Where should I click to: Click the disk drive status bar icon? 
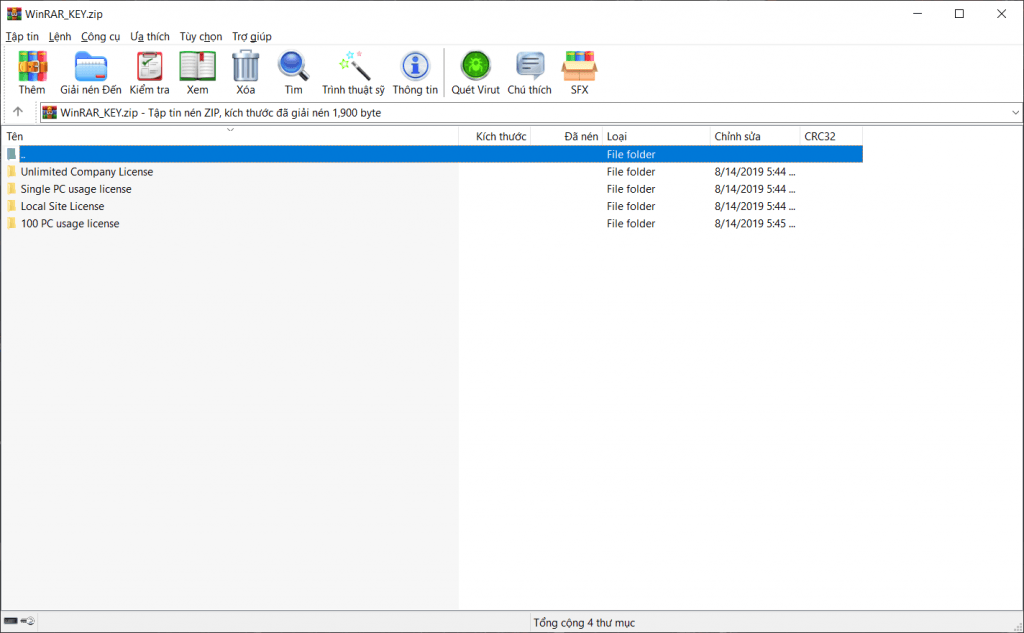tap(10, 621)
